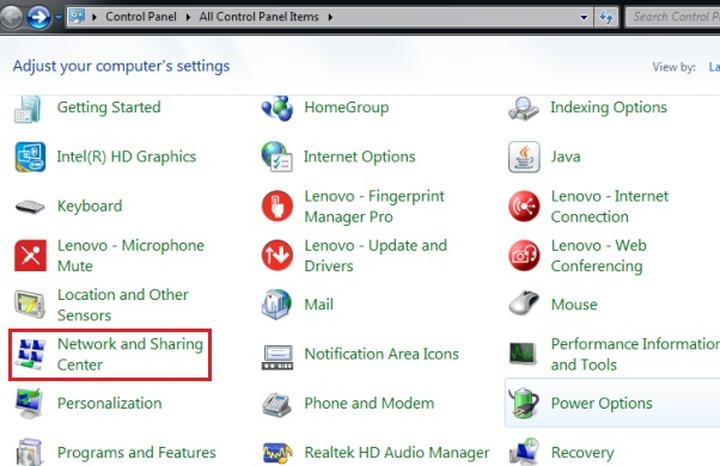The width and height of the screenshot is (720, 466).
Task: Click the Control Panel icon in address bar
Action: pyautogui.click(x=77, y=17)
